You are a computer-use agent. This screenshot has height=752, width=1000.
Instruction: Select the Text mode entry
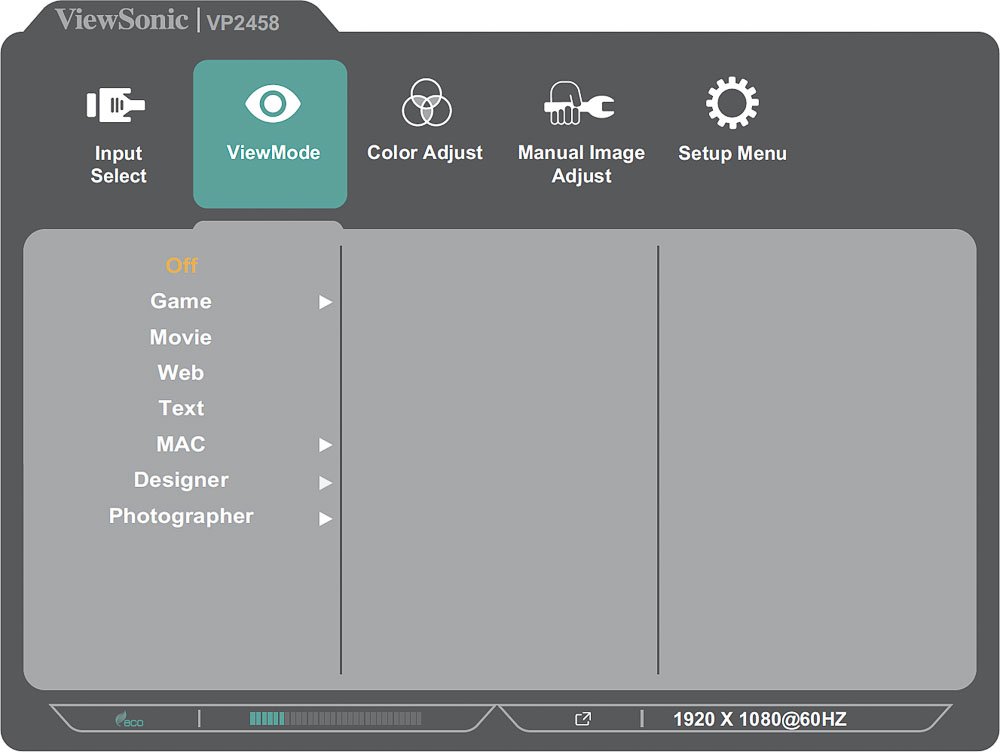tap(181, 409)
